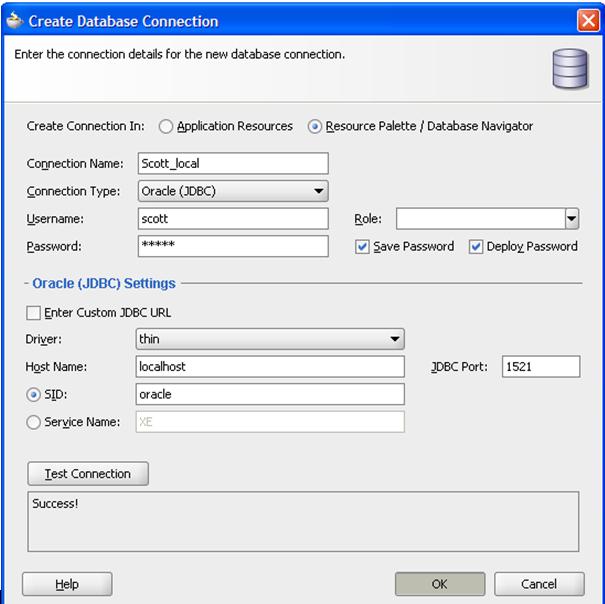
Task: Focus the Password input field
Action: tap(232, 246)
